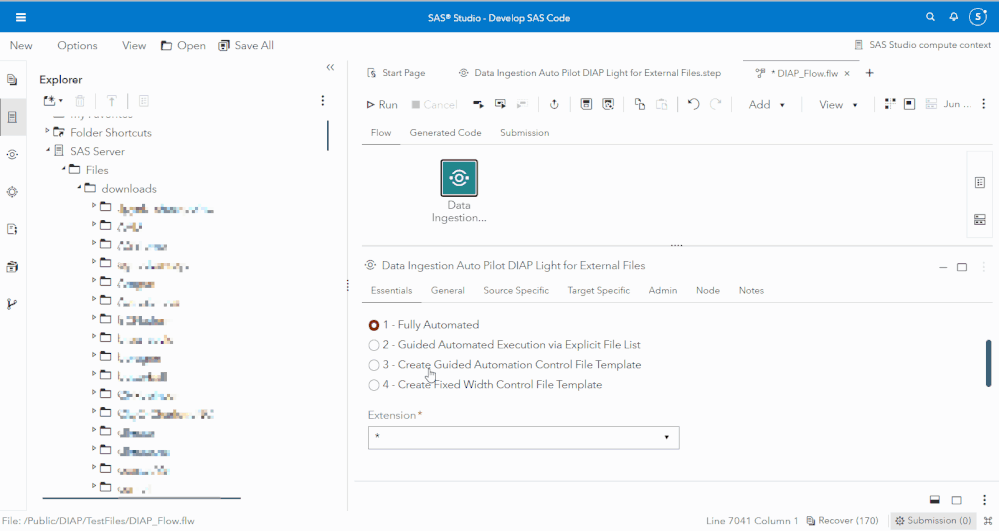Open the lower icon on the canvas right edge
Image resolution: width=999 pixels, height=531 pixels.
[x=980, y=220]
